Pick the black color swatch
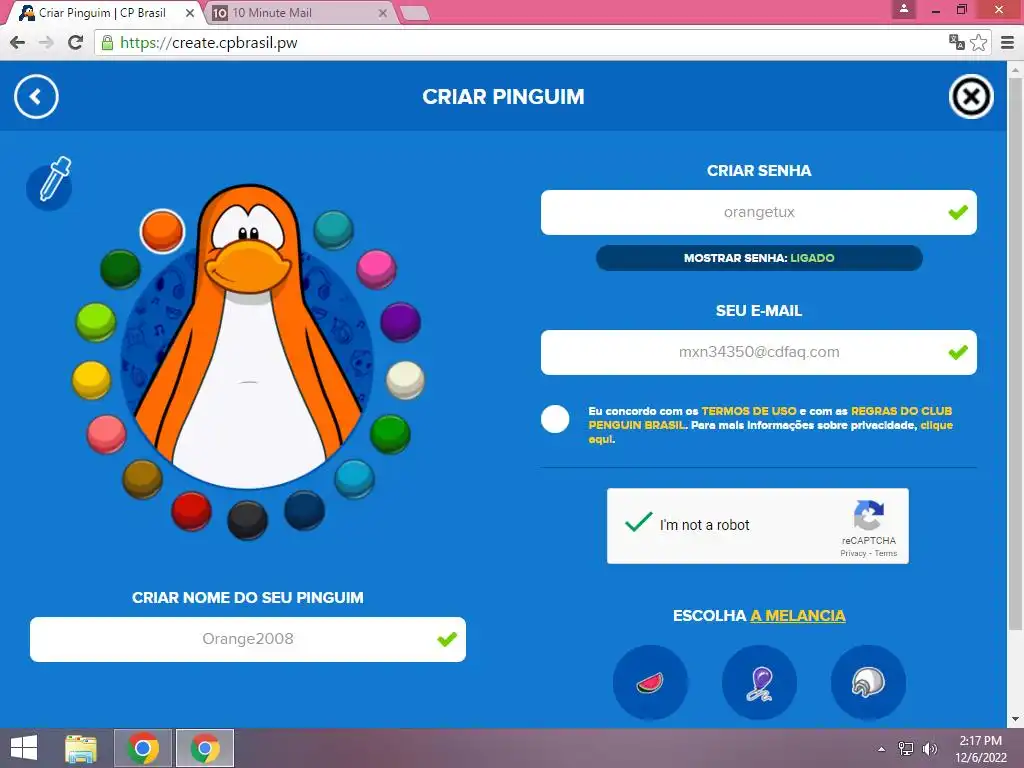The image size is (1024, 768). tap(248, 520)
